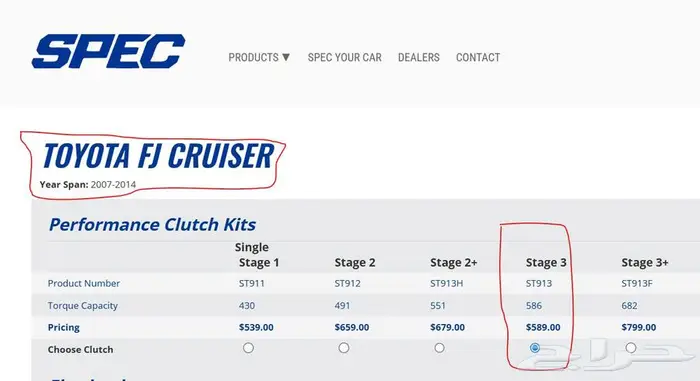Click the Stage 2 column header
Viewport: 700px width, 381px height.
pyautogui.click(x=355, y=263)
